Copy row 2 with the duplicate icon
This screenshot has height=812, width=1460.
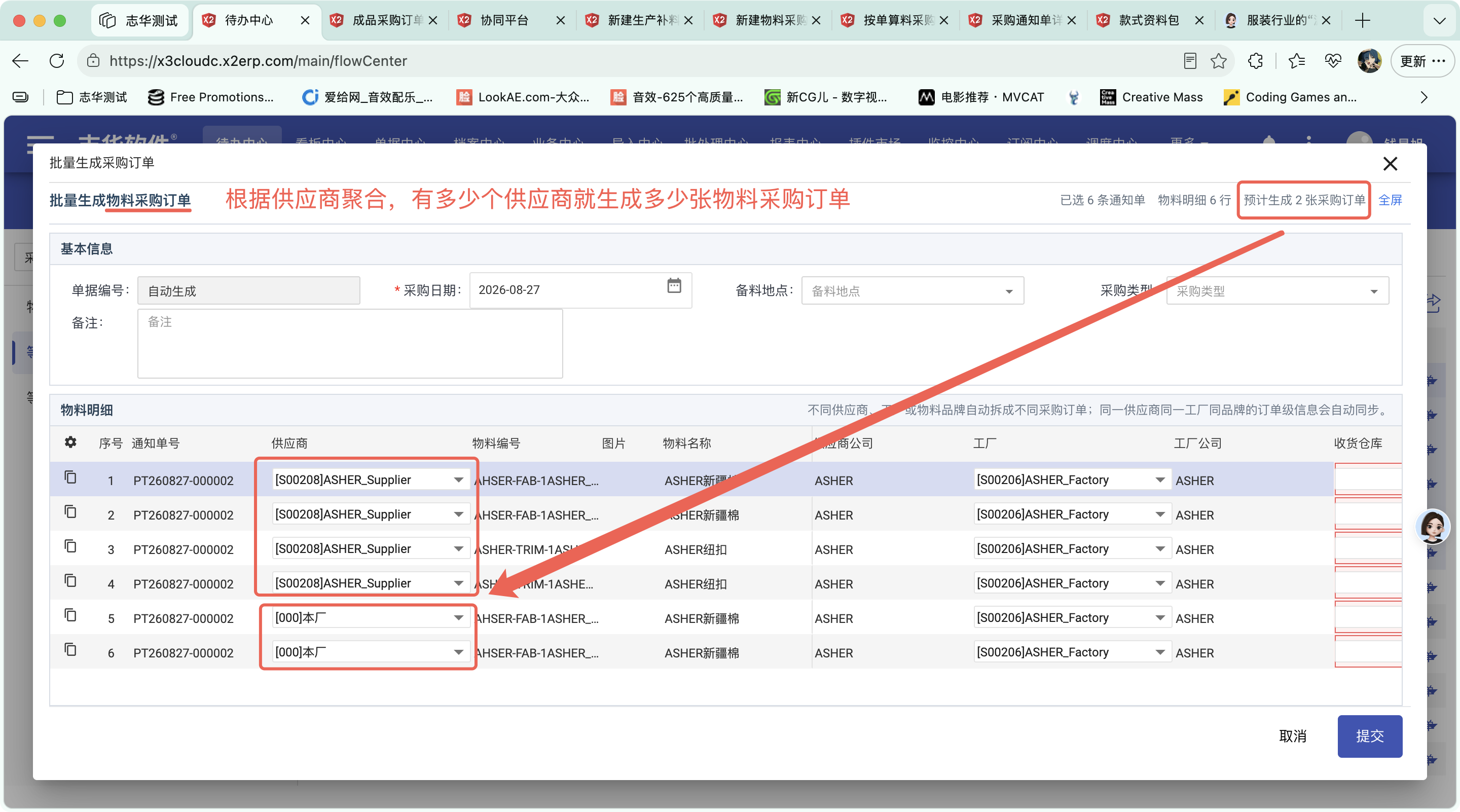click(70, 512)
